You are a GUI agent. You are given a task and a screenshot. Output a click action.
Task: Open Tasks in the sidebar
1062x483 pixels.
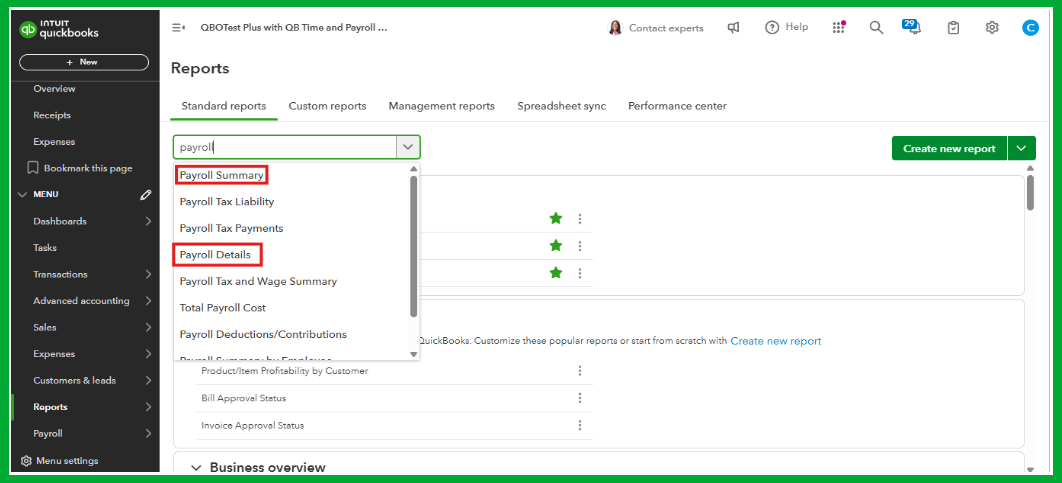coord(45,248)
